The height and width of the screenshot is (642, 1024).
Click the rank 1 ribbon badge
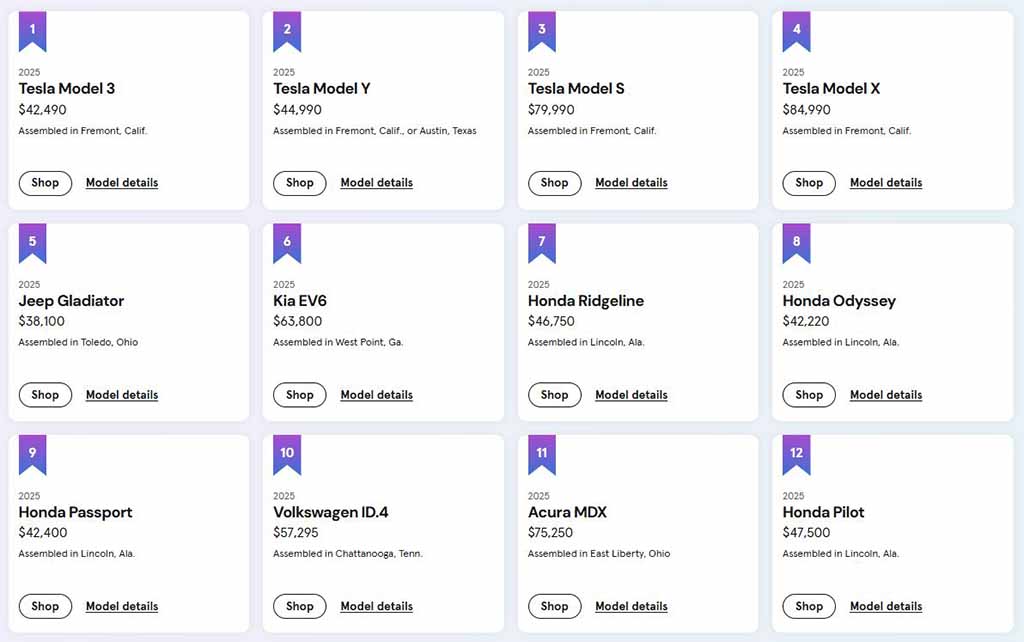click(x=32, y=30)
